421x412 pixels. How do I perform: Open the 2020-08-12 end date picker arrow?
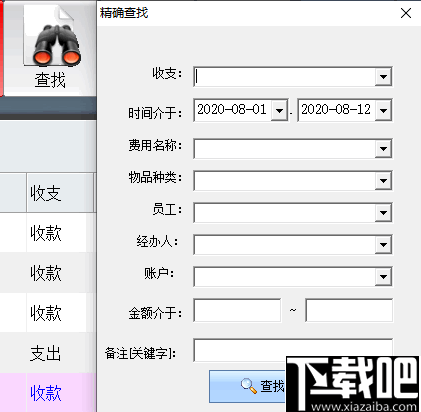(383, 110)
